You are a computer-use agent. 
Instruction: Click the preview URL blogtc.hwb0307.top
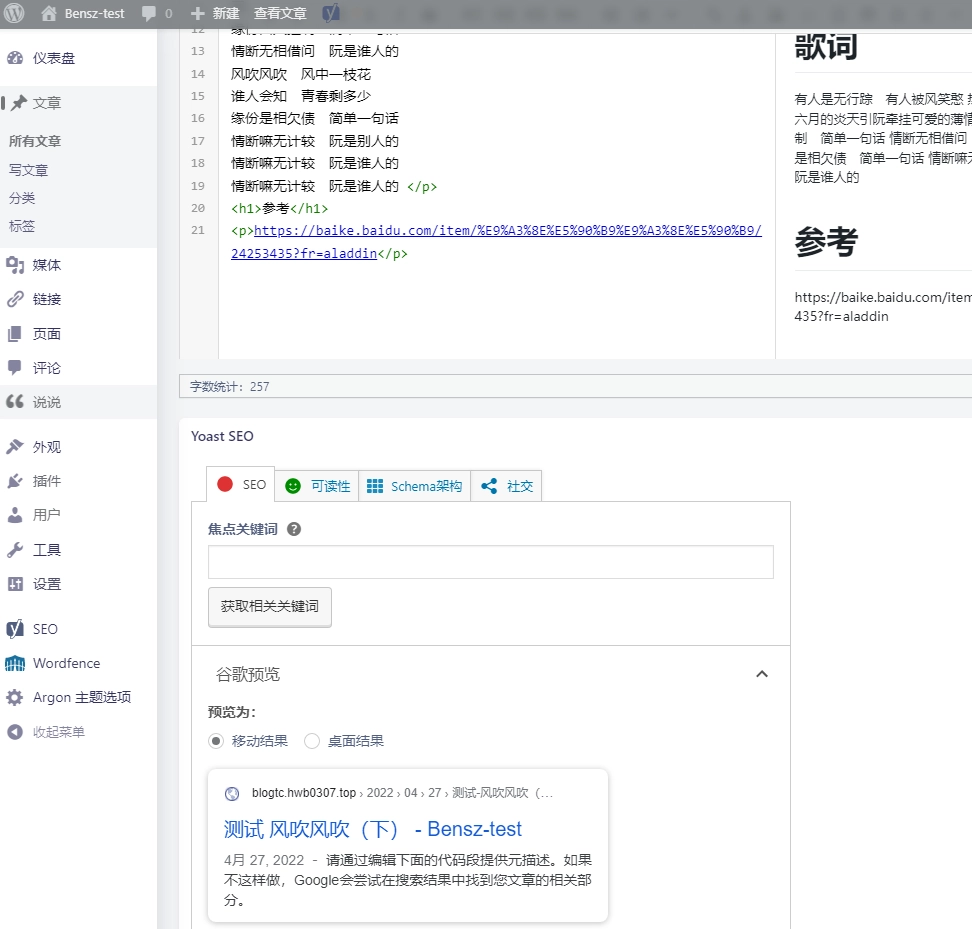[x=304, y=793]
